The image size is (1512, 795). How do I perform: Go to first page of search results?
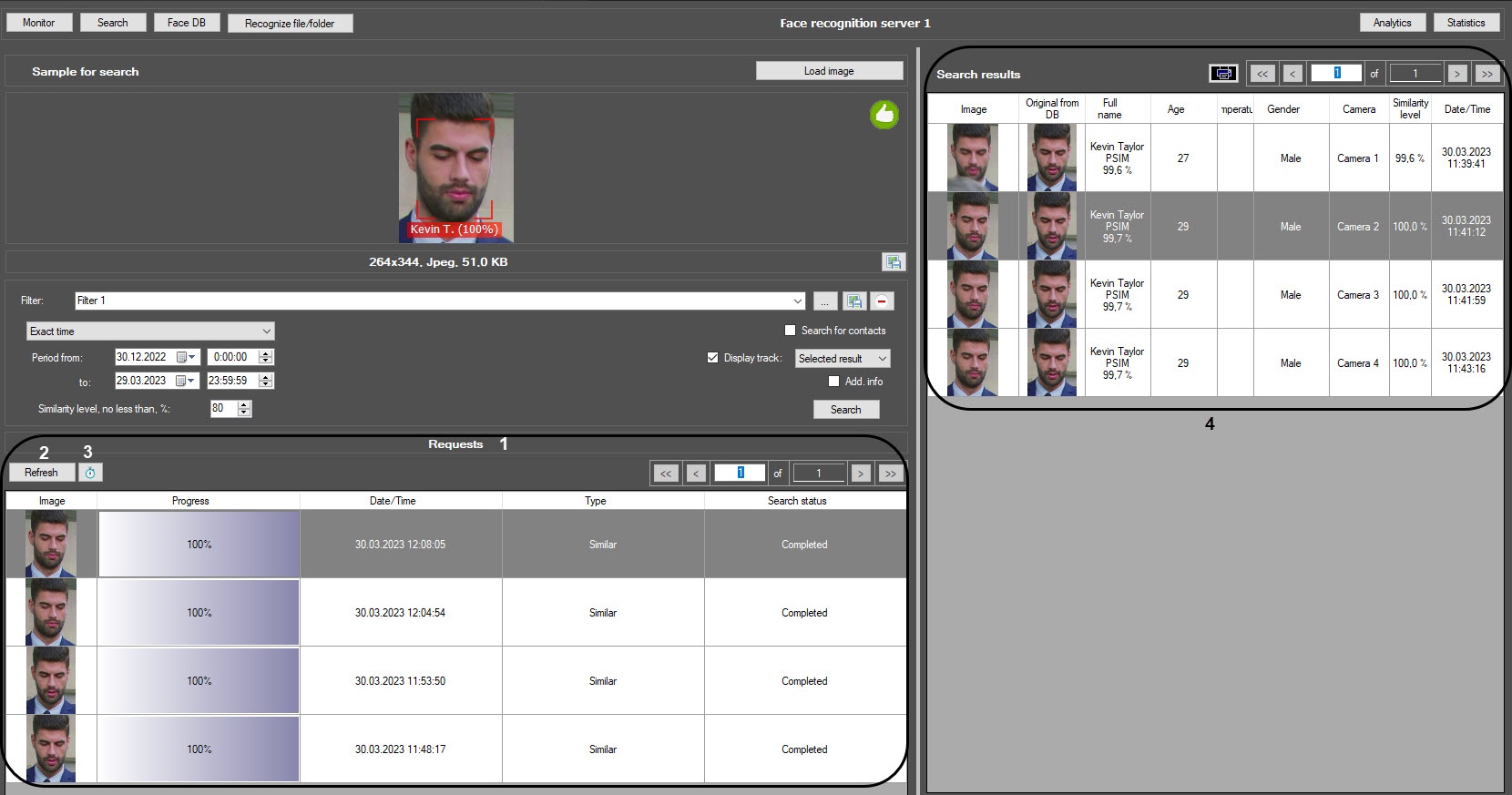pos(1262,74)
